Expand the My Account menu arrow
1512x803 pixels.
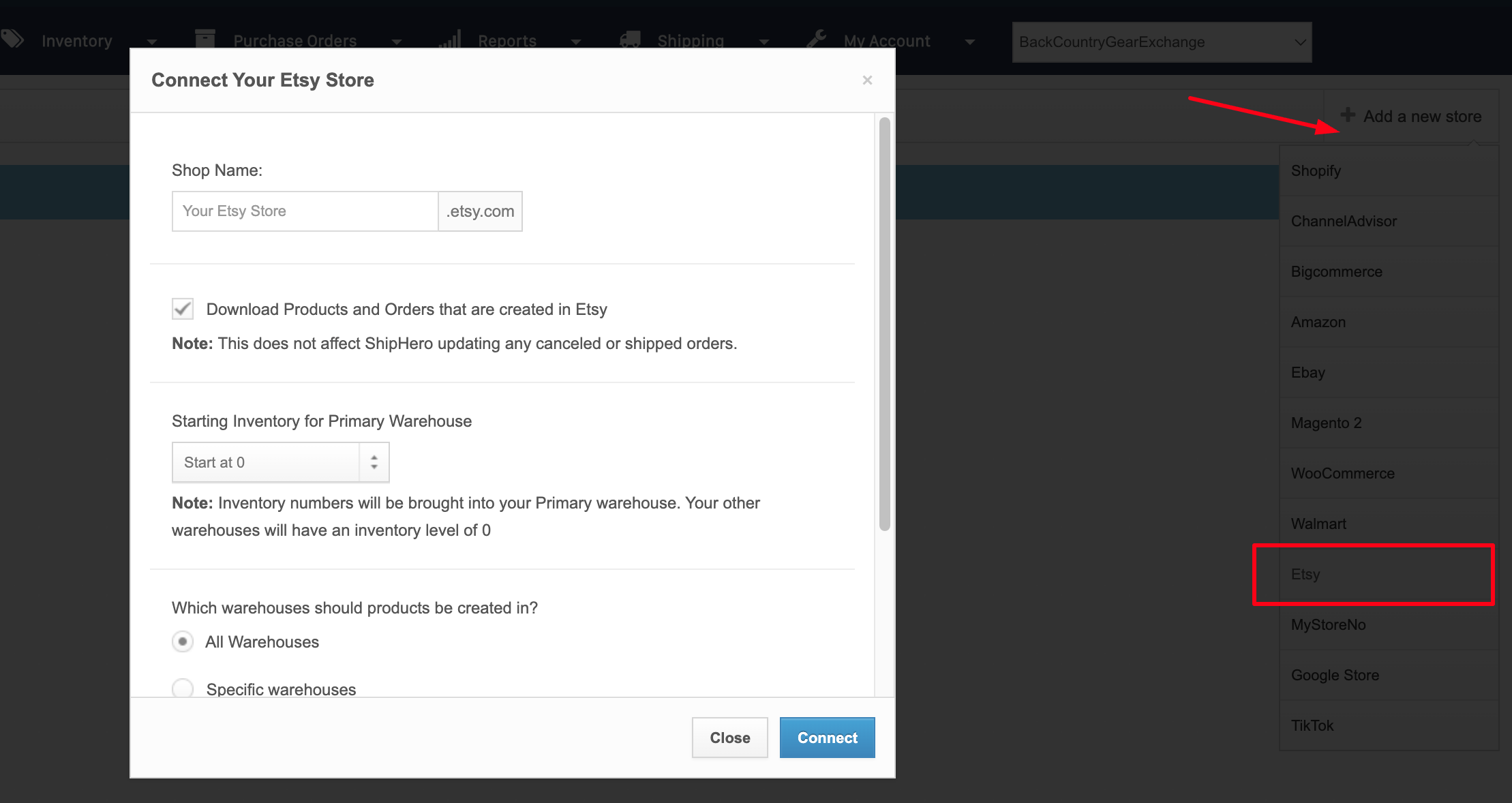(x=970, y=42)
